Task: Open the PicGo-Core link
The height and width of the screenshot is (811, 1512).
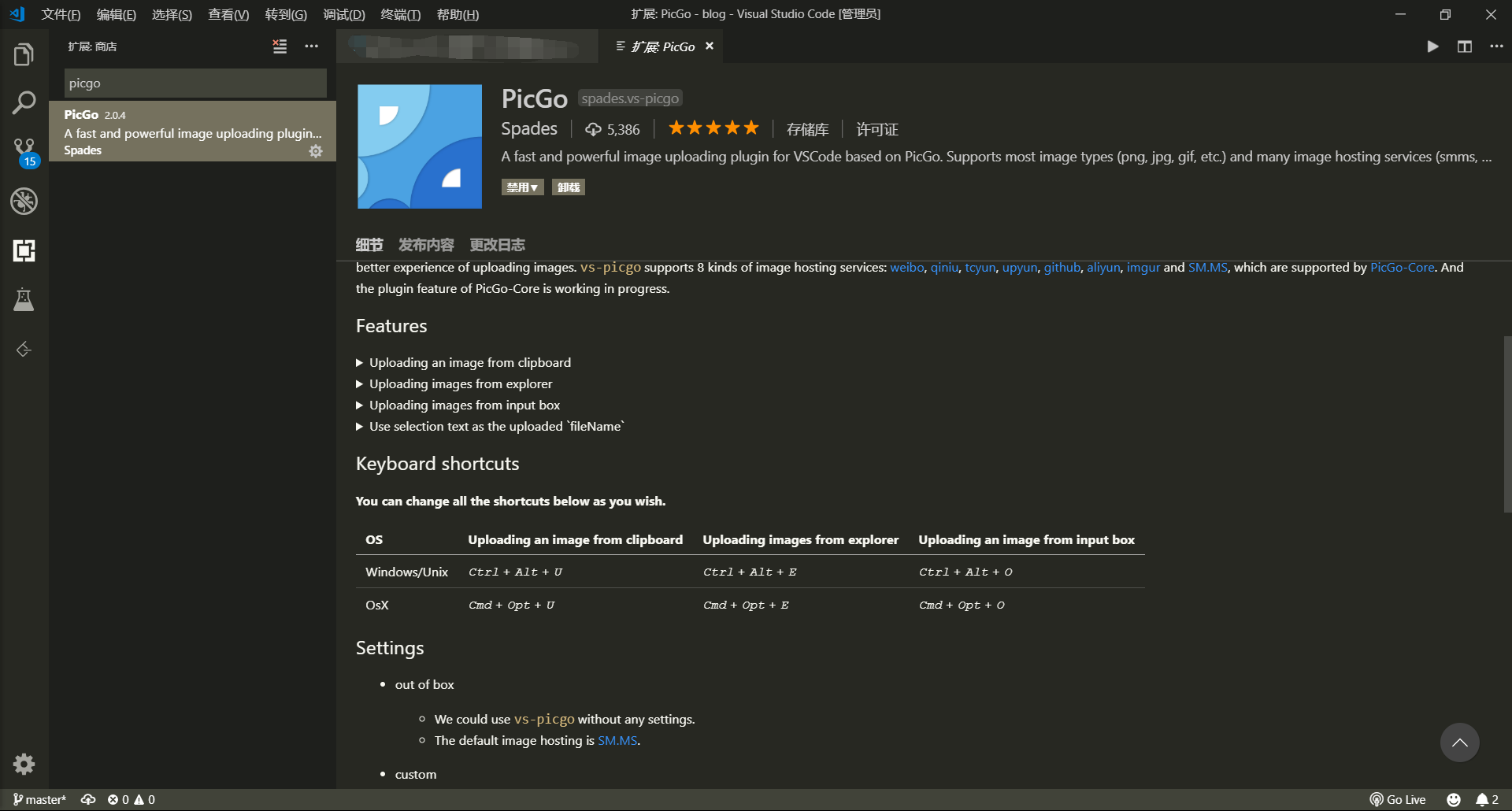Action: coord(1402,268)
